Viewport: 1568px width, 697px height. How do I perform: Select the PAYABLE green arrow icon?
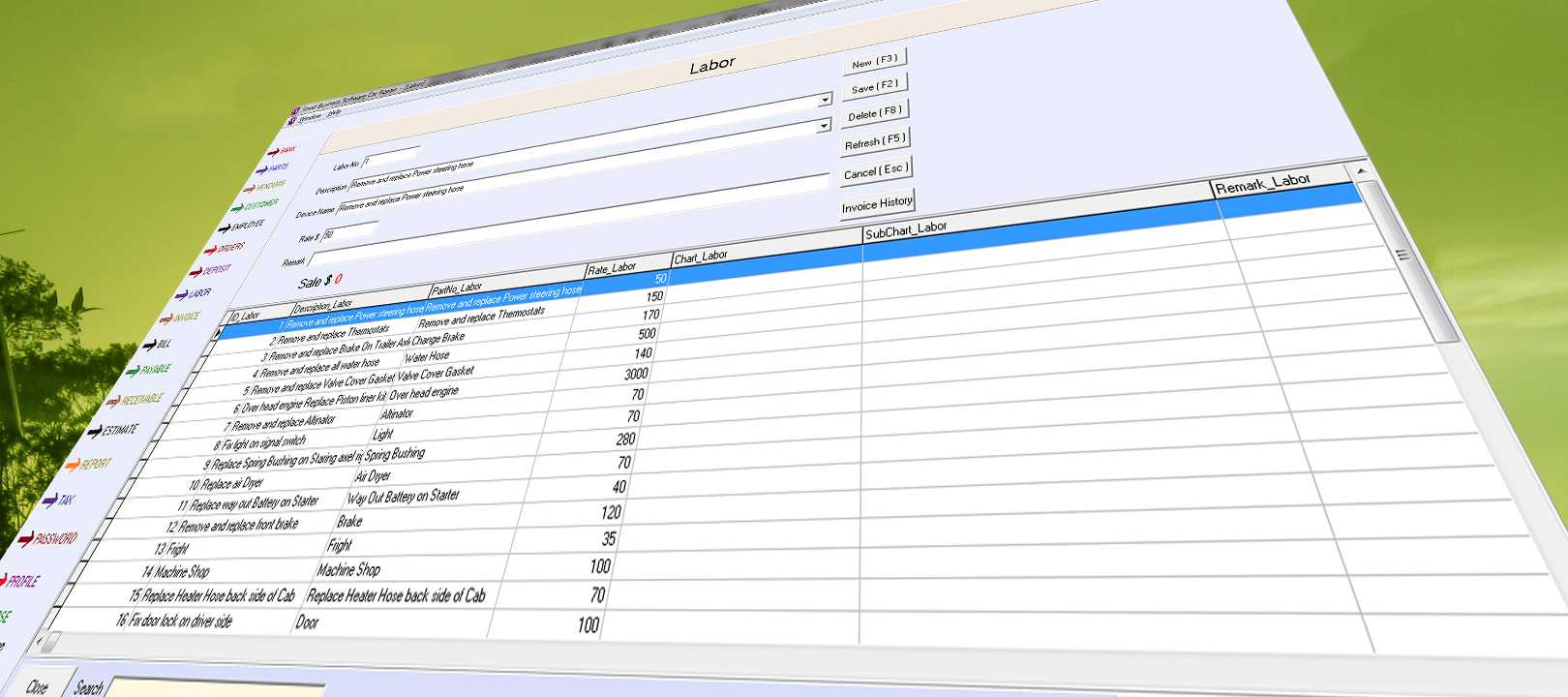134,372
